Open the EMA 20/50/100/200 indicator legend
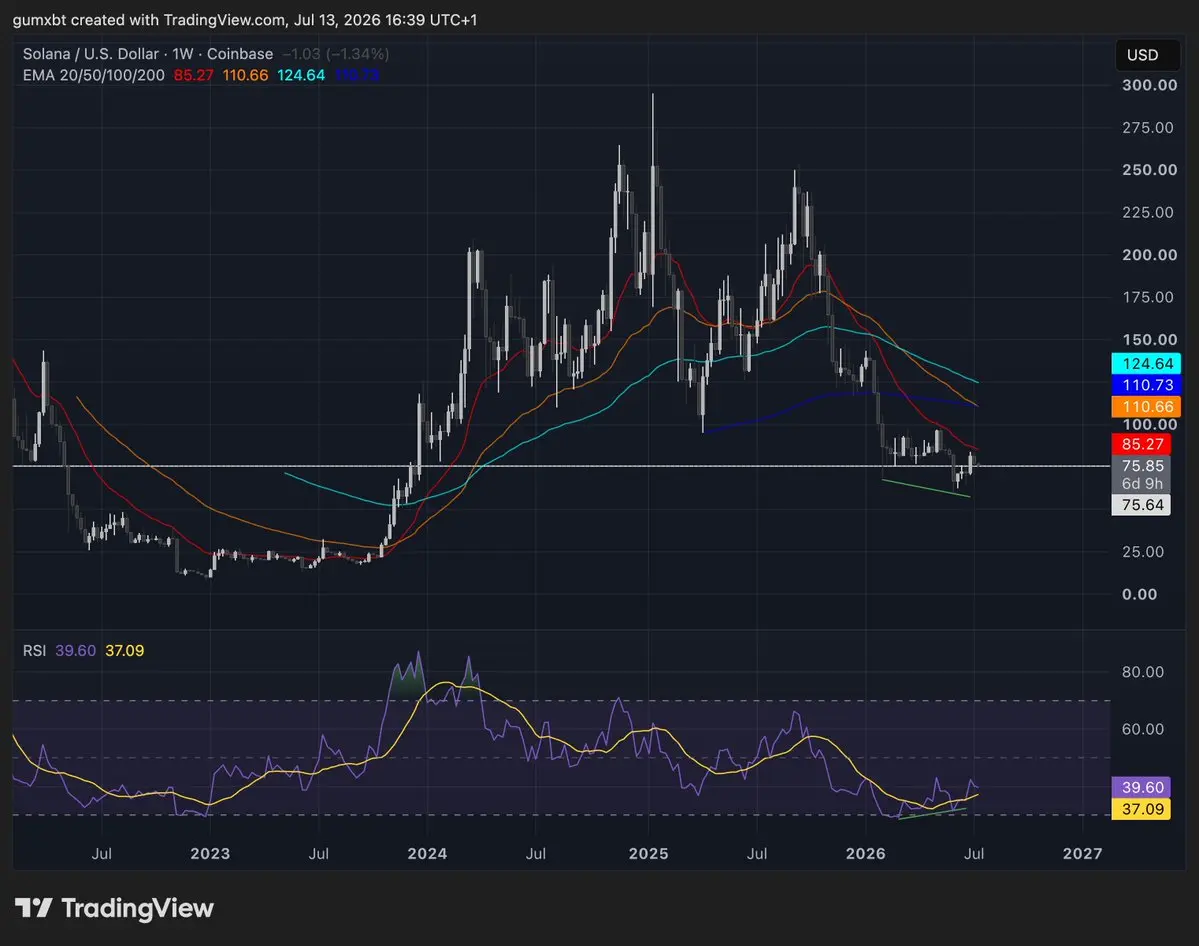Viewport: 1199px width, 946px height. click(93, 75)
